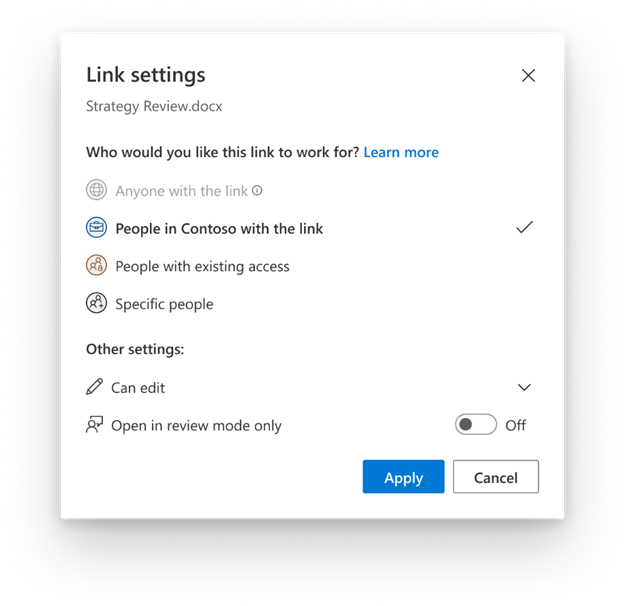625x606 pixels.
Task: Select Specific people option
Action: pyautogui.click(x=164, y=304)
